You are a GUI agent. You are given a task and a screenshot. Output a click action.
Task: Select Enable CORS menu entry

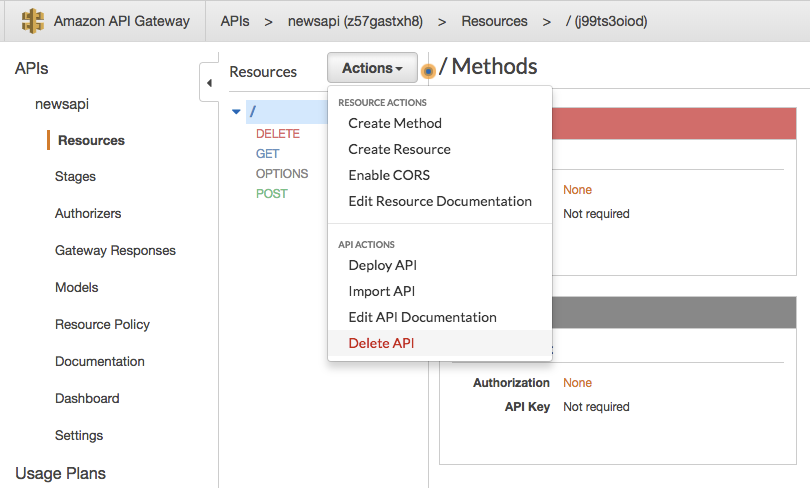(389, 175)
